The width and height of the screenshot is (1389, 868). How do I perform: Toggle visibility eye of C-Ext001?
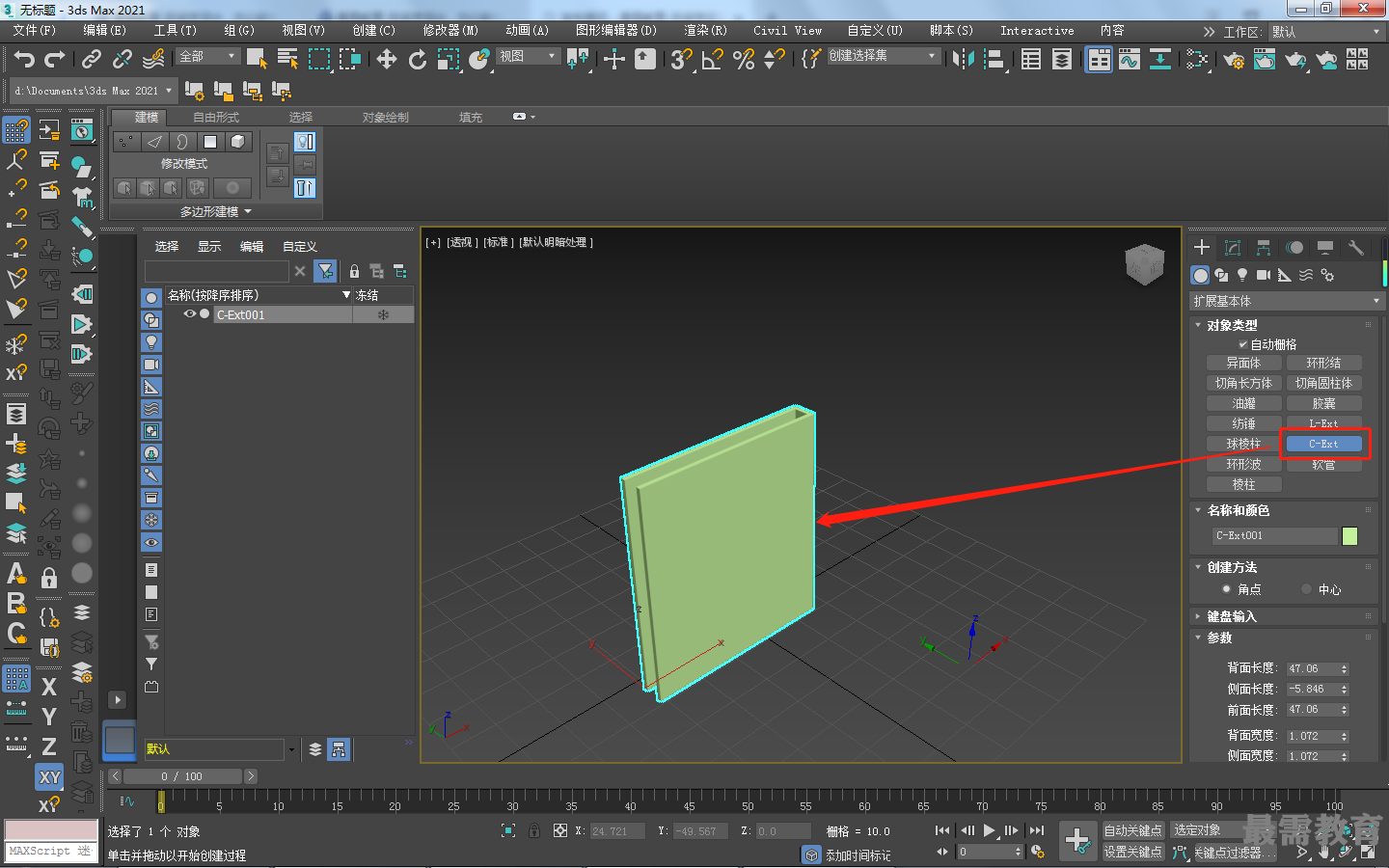[x=190, y=314]
